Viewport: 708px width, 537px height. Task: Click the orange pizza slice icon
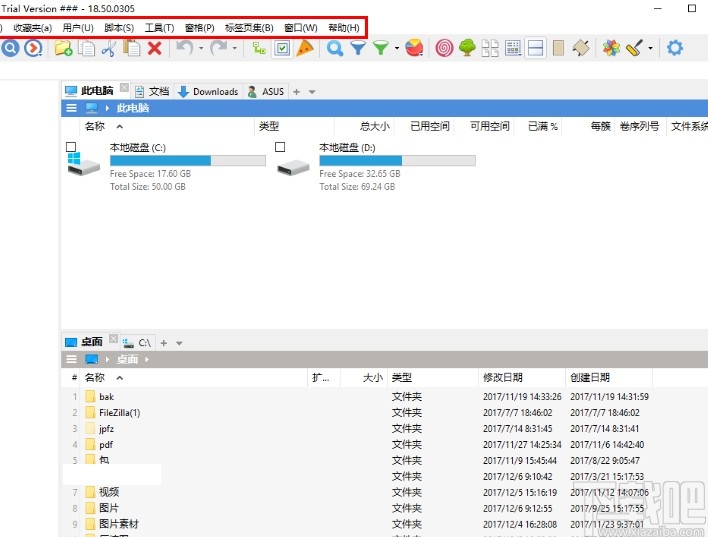[x=305, y=48]
